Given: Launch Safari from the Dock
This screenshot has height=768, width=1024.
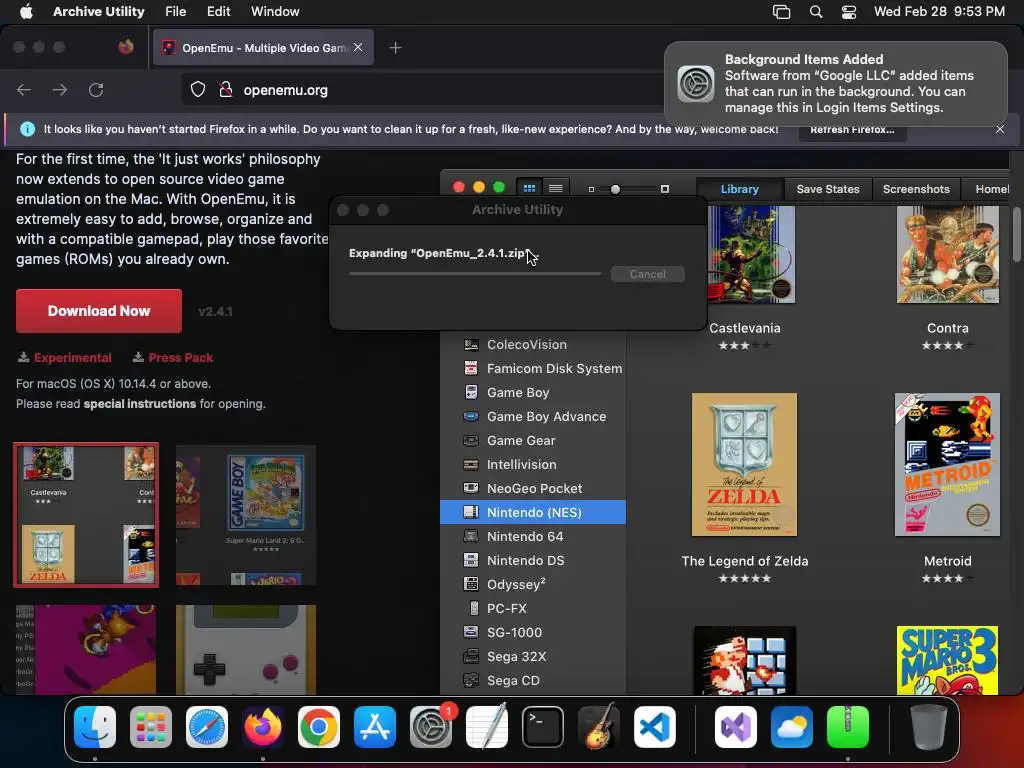Looking at the screenshot, I should pos(207,727).
